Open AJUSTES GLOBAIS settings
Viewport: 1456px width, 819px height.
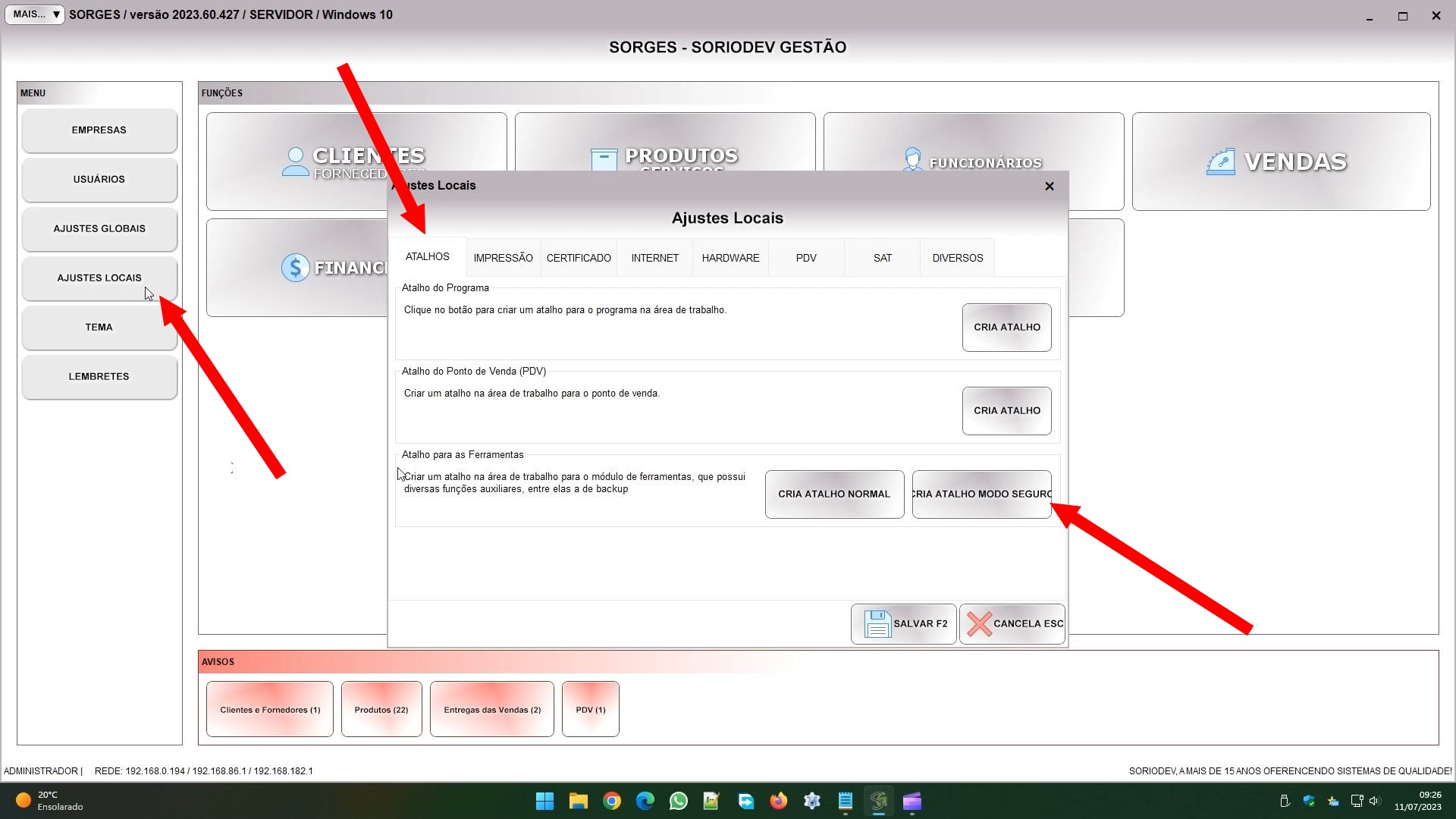point(99,229)
